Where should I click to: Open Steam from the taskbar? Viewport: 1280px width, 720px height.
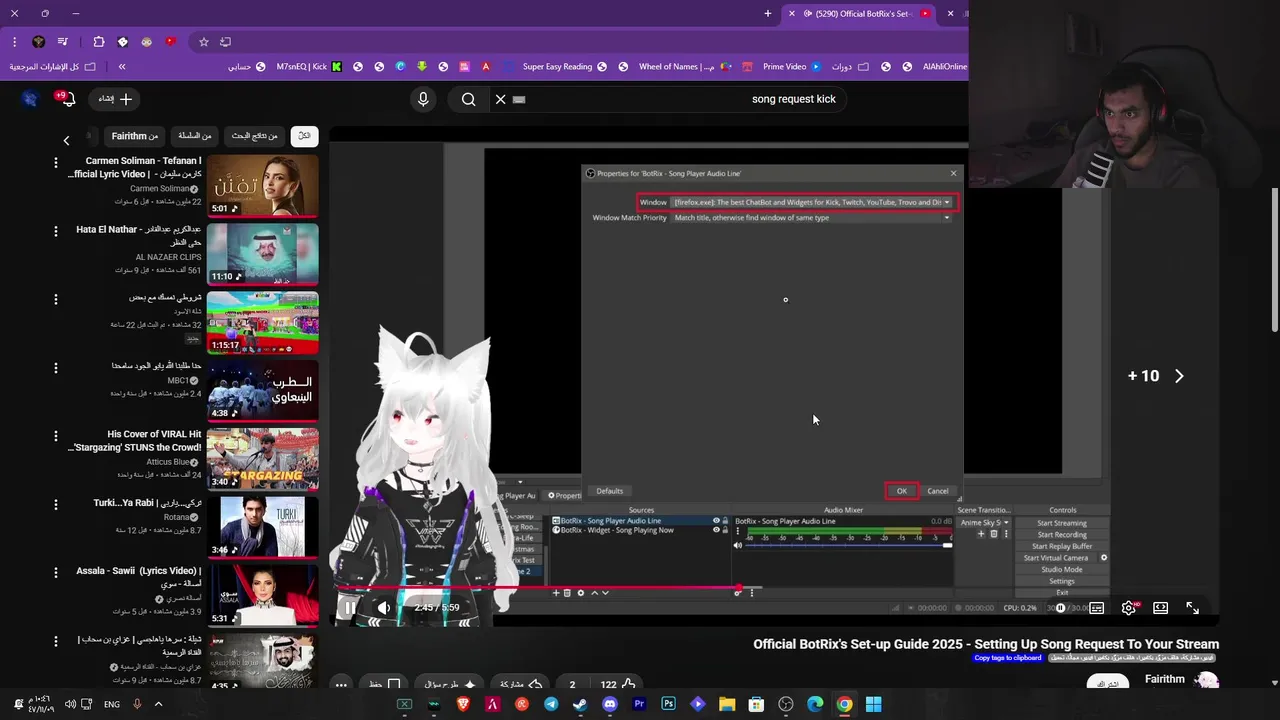(580, 704)
